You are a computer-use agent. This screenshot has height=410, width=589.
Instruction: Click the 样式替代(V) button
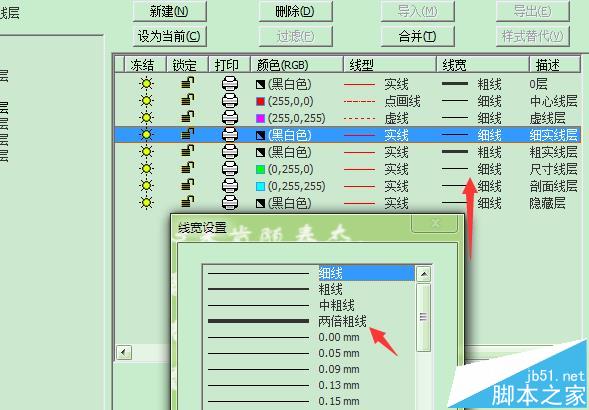(533, 36)
